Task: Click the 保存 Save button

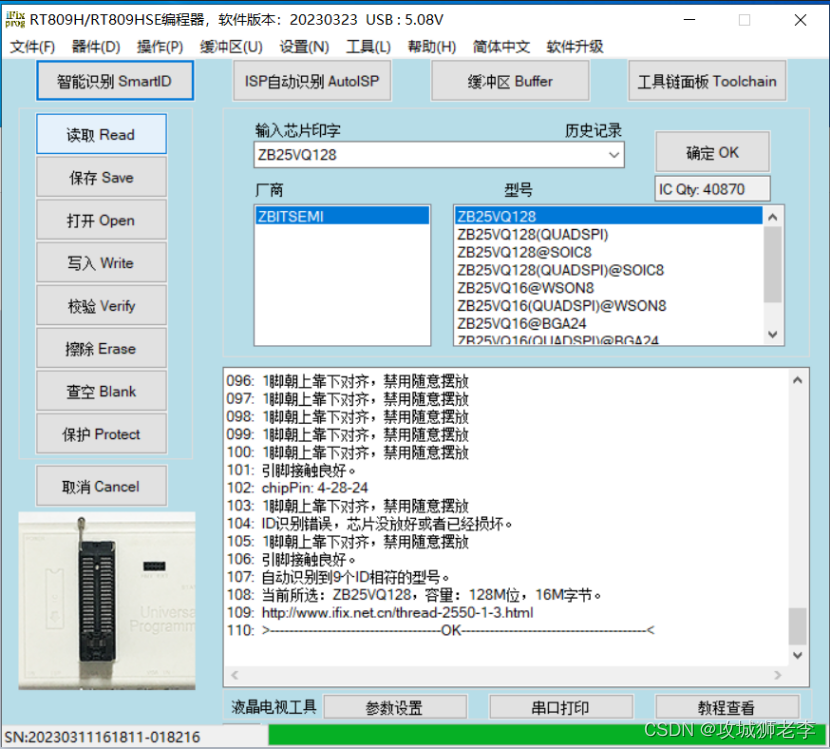Action: click(101, 177)
